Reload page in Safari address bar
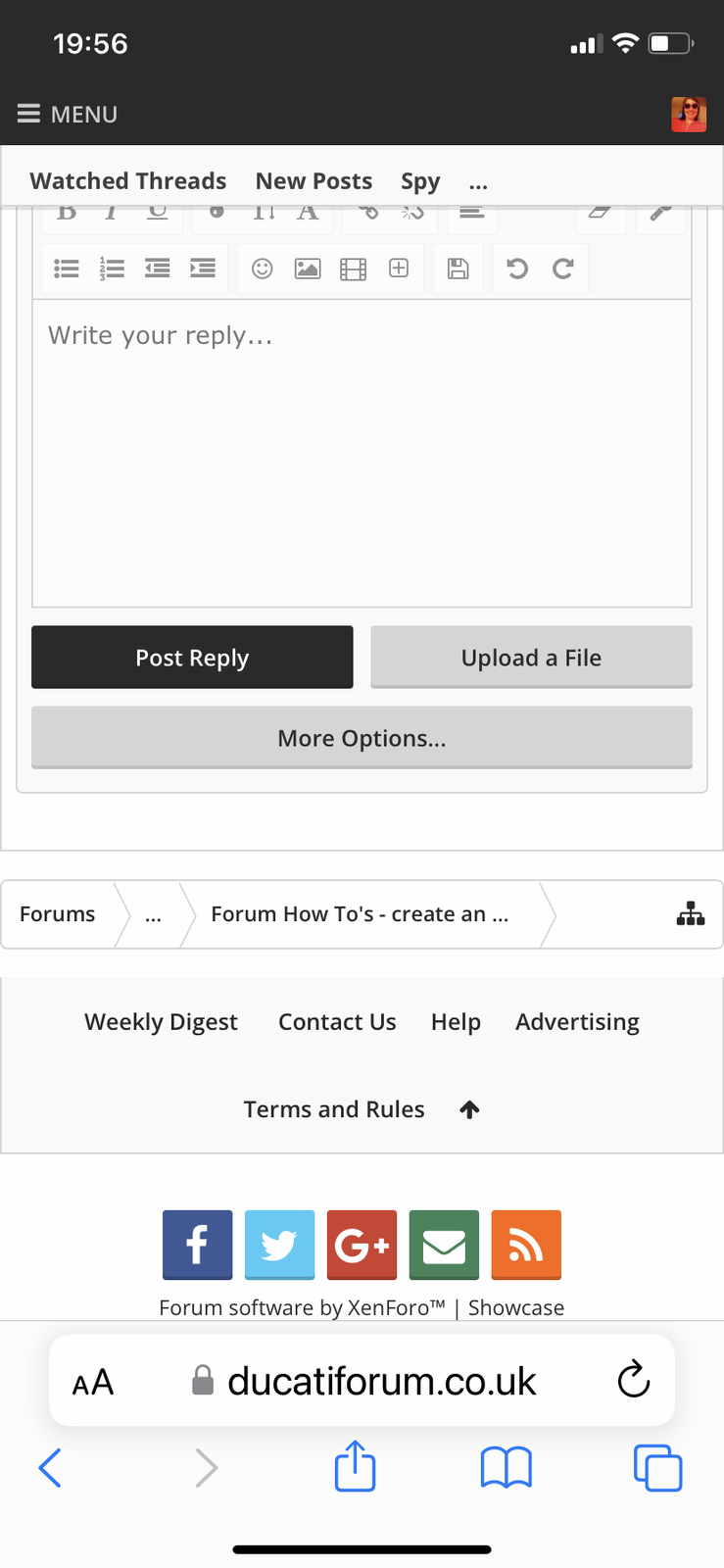Screen dimensions: 724x1568 pyautogui.click(x=634, y=1381)
